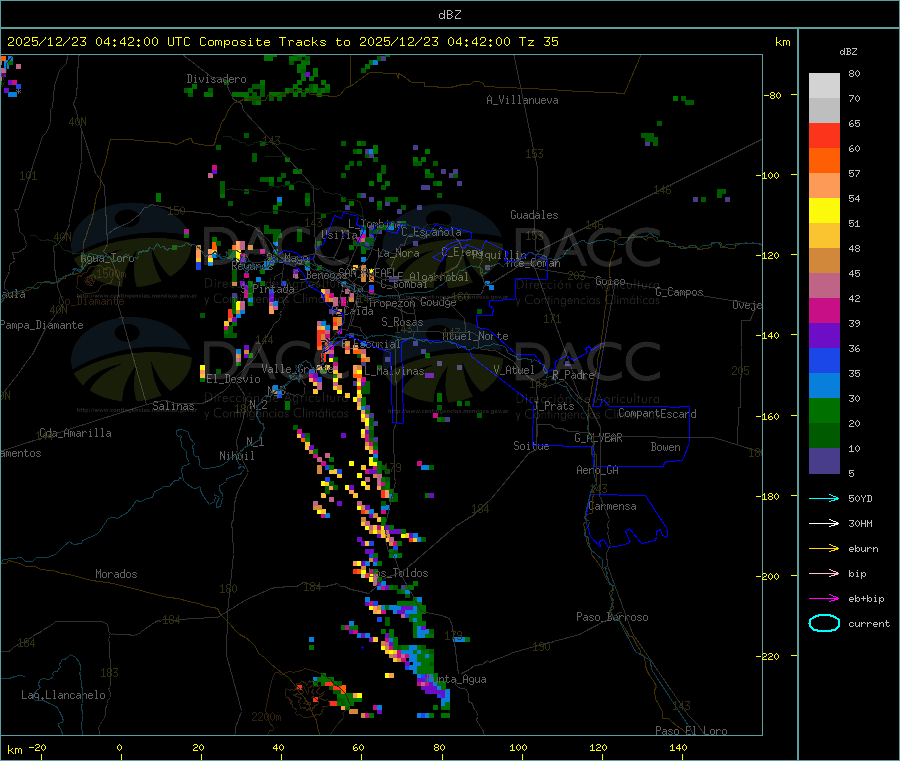This screenshot has width=900, height=761.
Task: Click the La_Nora location label
Action: 399,253
